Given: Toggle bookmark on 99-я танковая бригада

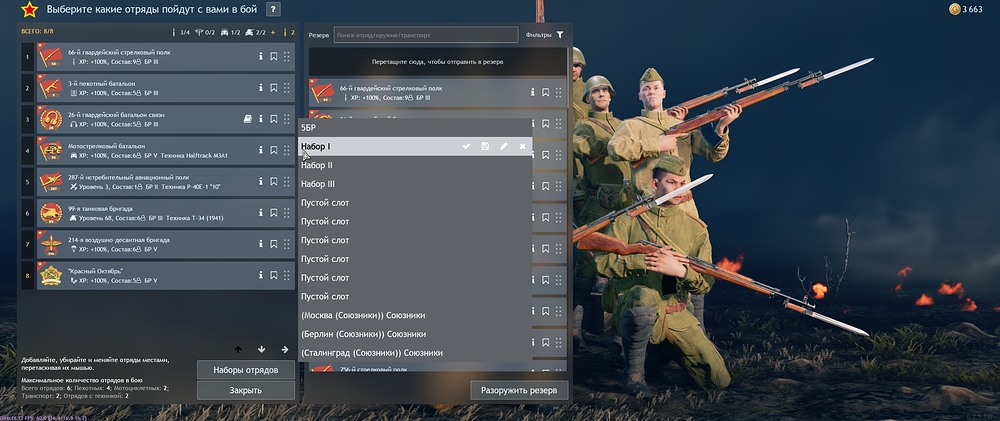Looking at the screenshot, I should (x=274, y=213).
